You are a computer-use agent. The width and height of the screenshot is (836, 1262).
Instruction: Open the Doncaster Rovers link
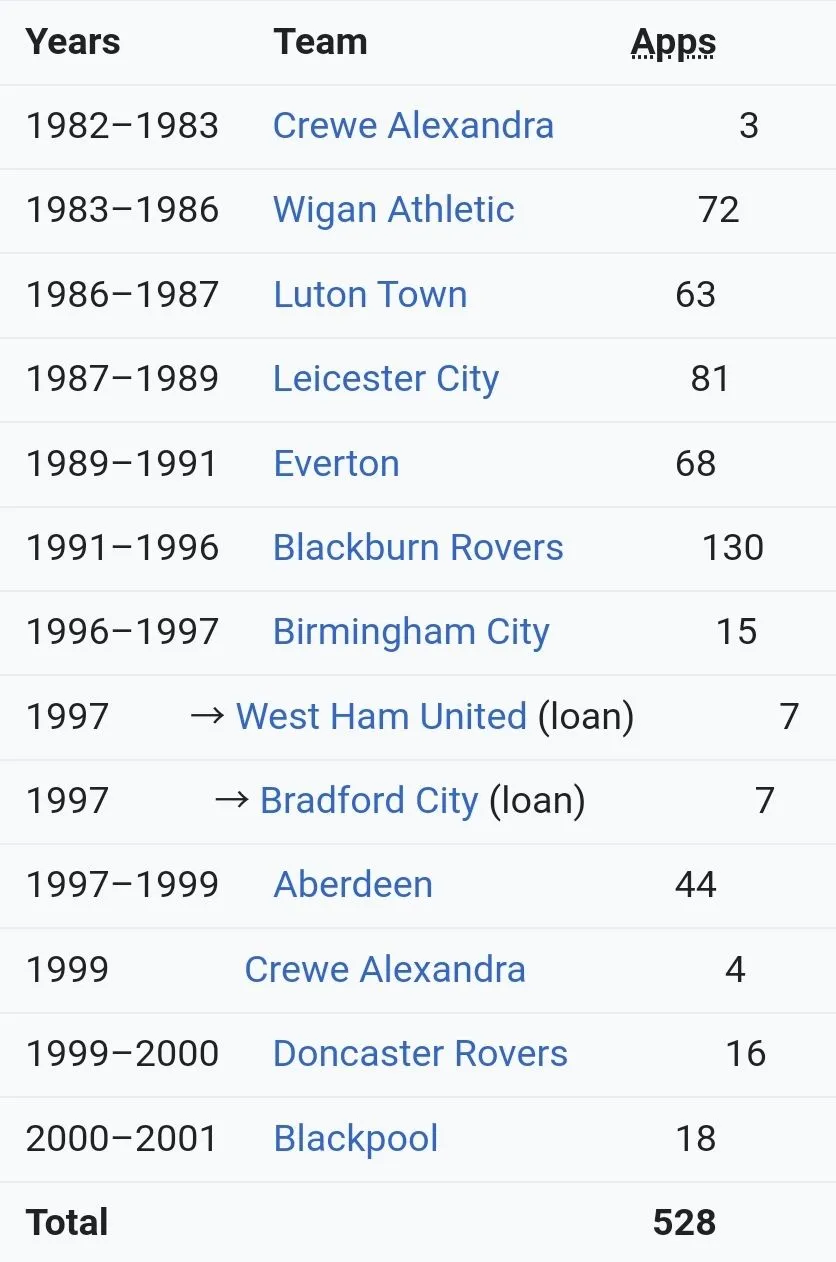(x=420, y=1054)
